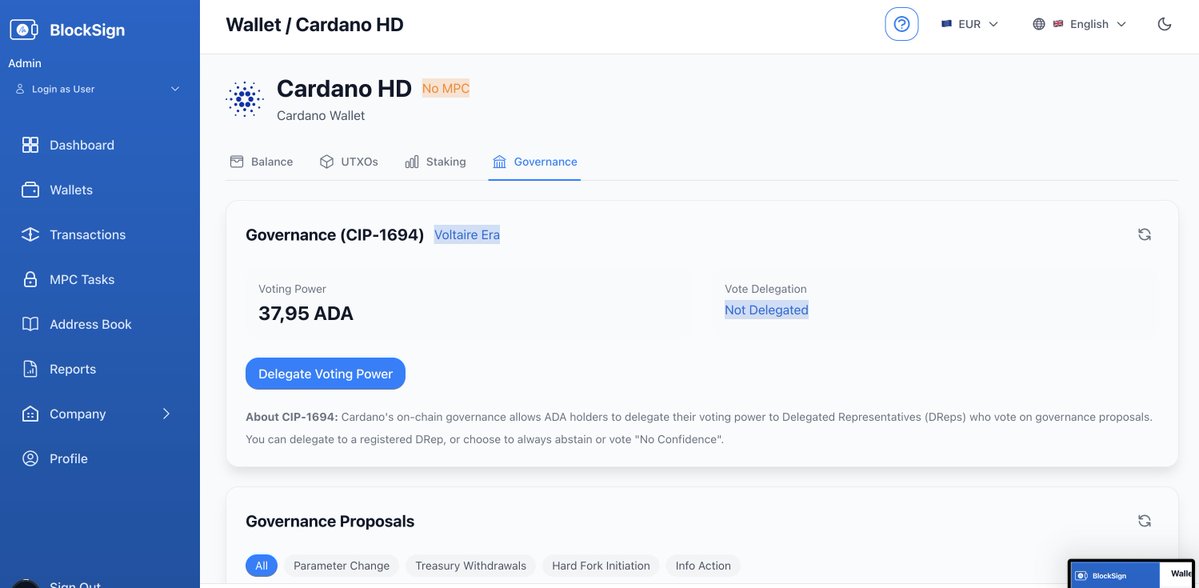Expand the Login as User dropdown
Screen dimensions: 1199x588
[98, 89]
